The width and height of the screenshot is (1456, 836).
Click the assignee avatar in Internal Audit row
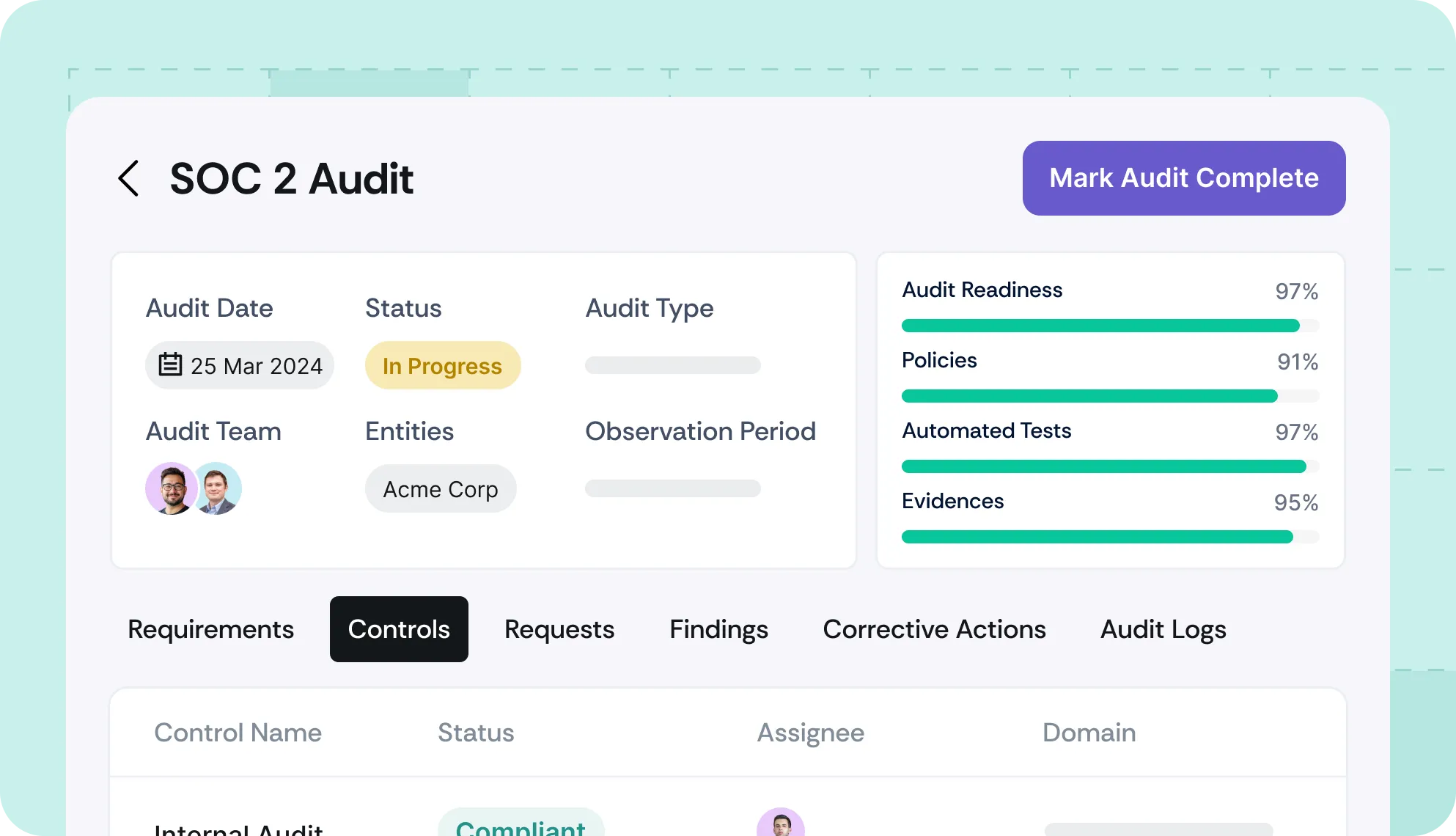coord(780,824)
